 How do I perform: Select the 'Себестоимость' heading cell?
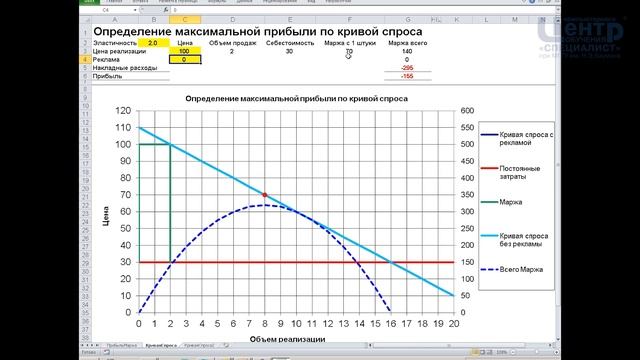click(x=290, y=43)
